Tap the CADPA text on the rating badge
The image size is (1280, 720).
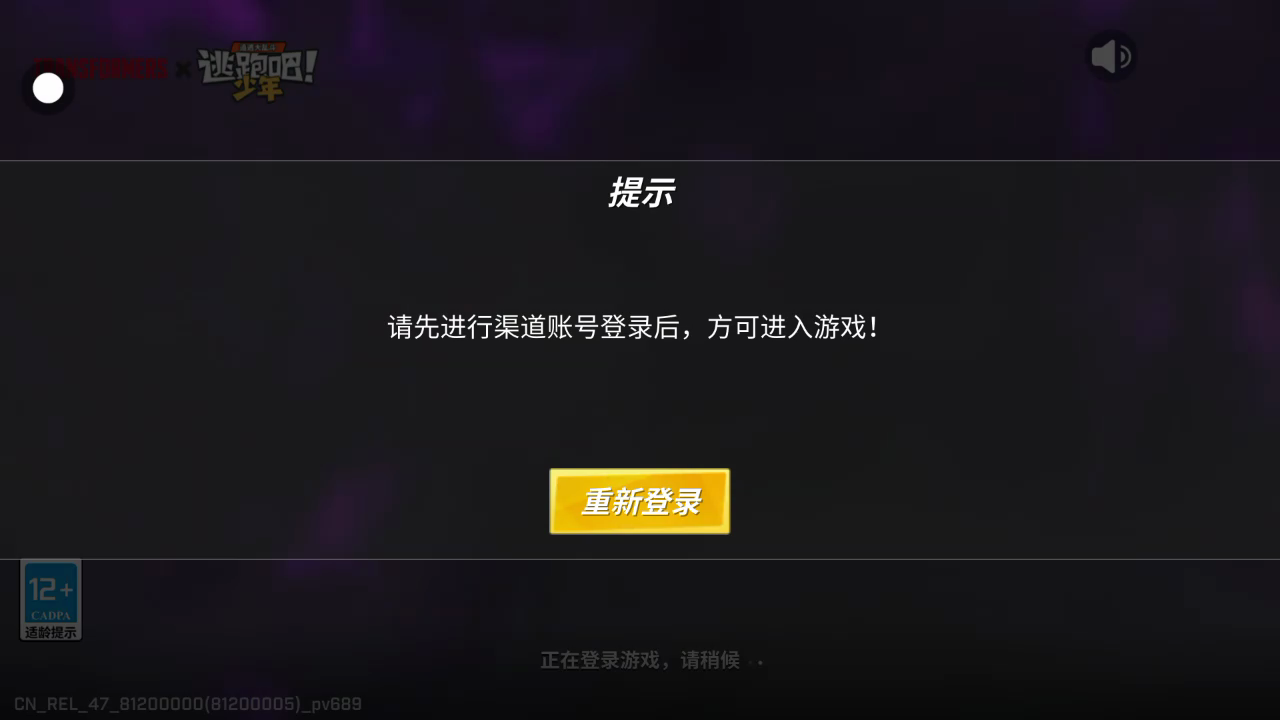(51, 615)
